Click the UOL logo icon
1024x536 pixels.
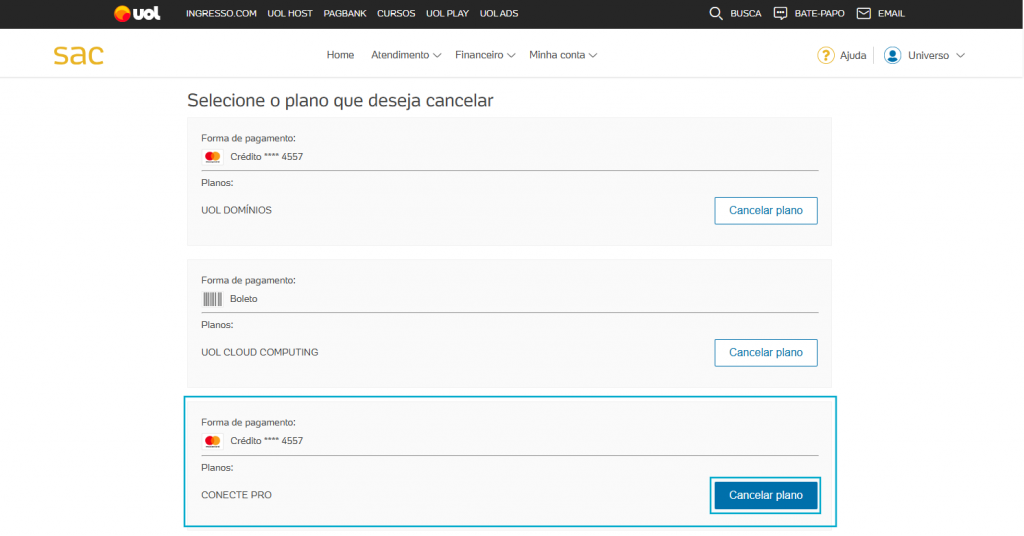[137, 14]
